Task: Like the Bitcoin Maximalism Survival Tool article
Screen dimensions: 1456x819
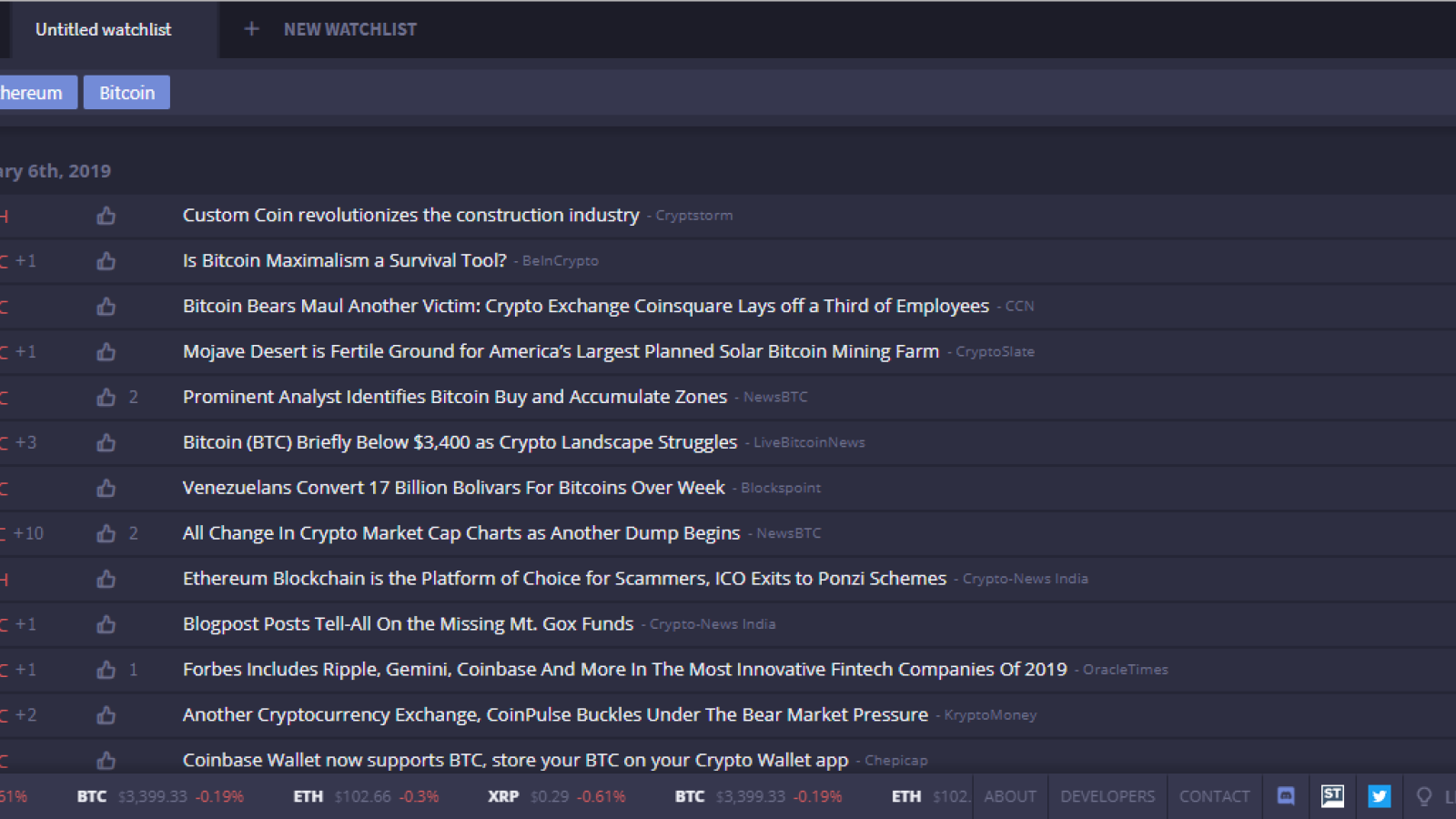Action: (106, 261)
